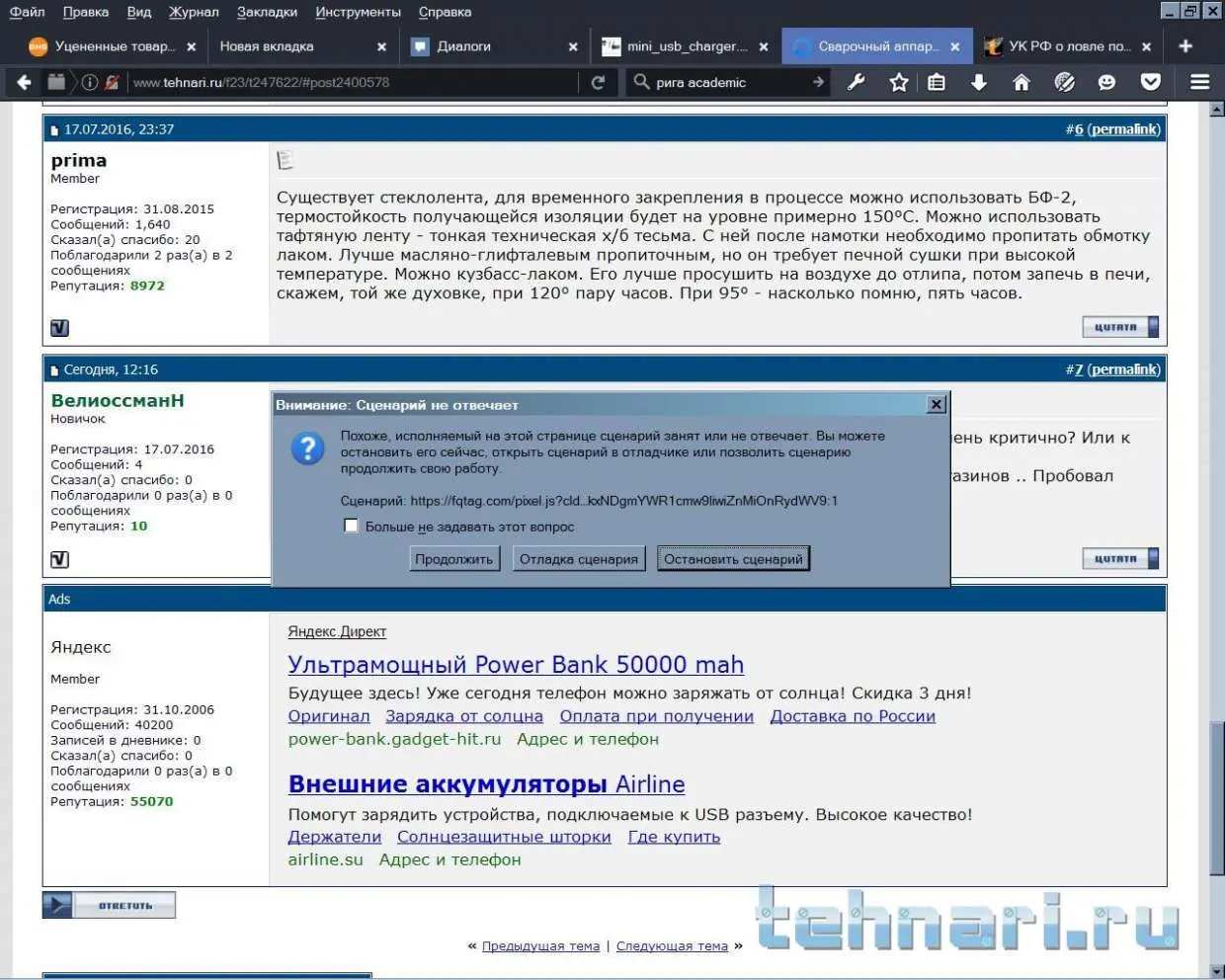1225x980 pixels.
Task: Click the V badge under prima's profile
Action: click(59, 328)
